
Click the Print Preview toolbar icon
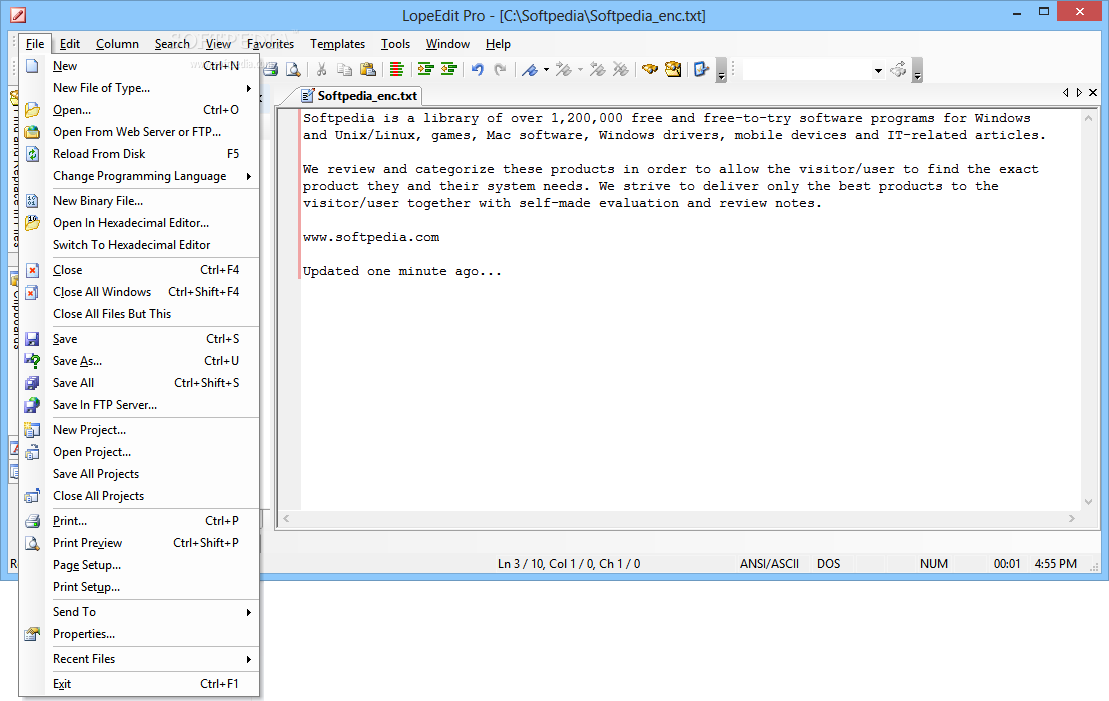coord(293,69)
